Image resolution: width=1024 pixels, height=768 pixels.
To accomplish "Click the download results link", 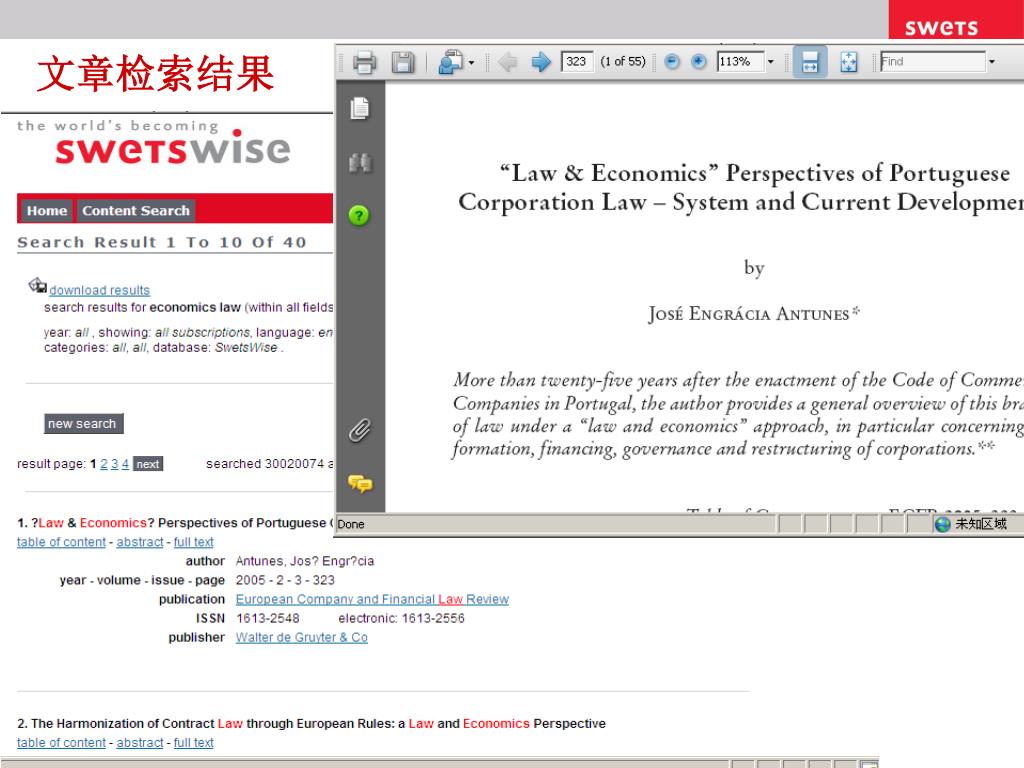I will click(99, 290).
